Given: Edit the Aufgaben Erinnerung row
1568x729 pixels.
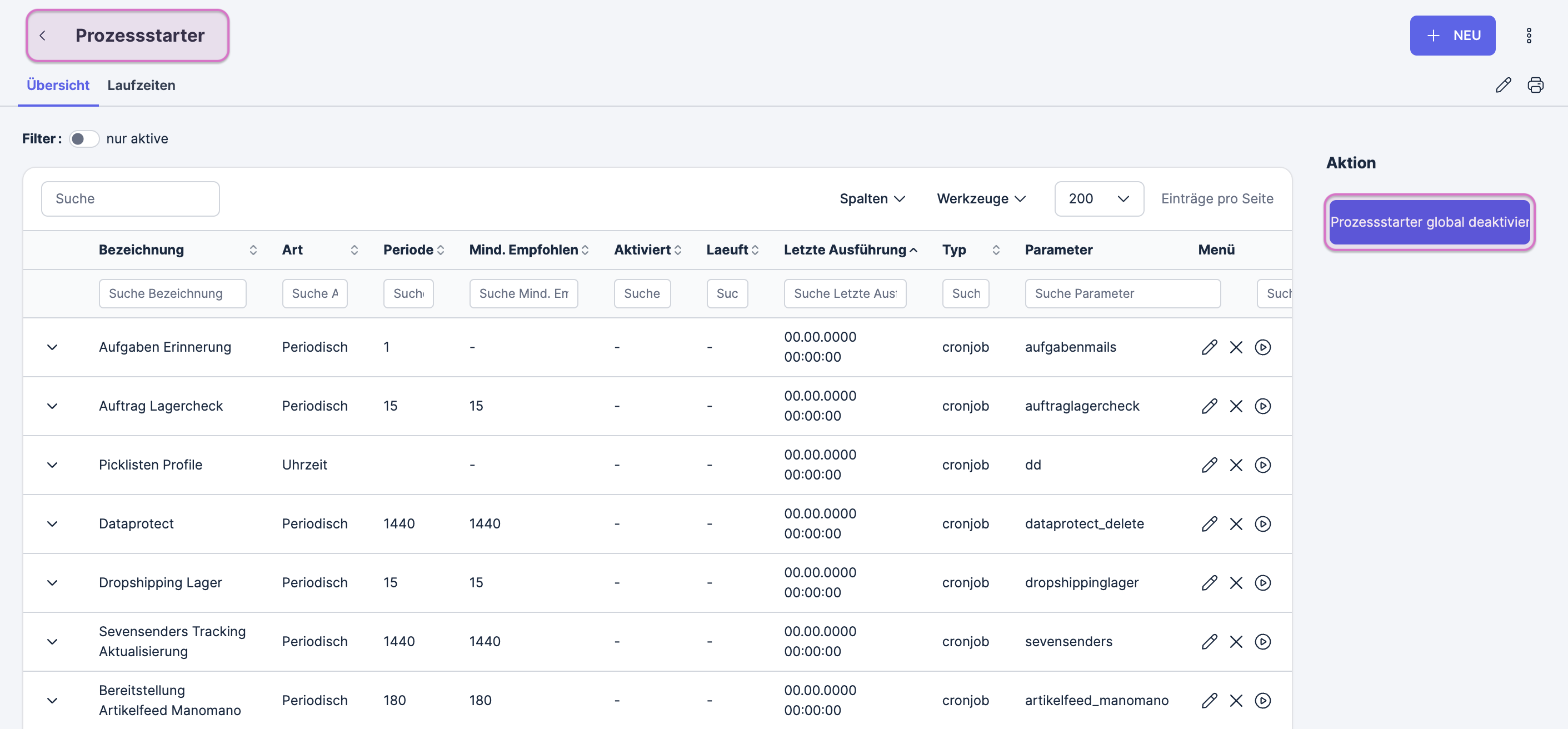Looking at the screenshot, I should coord(1209,347).
